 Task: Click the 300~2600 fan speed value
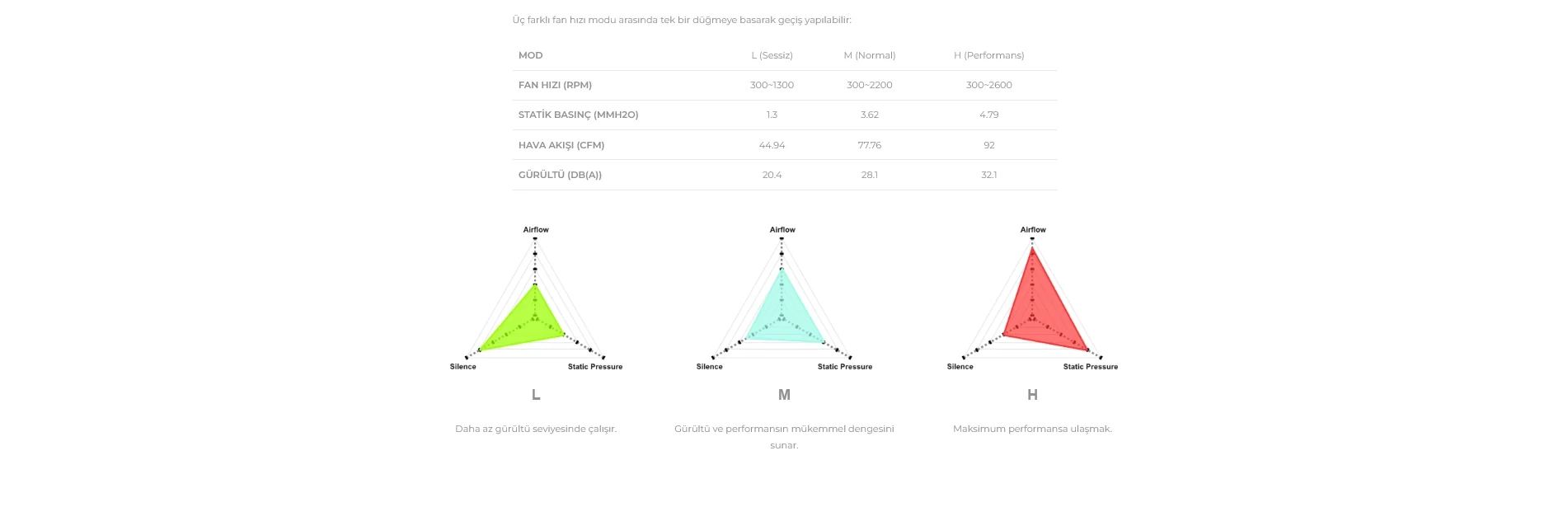[x=988, y=85]
